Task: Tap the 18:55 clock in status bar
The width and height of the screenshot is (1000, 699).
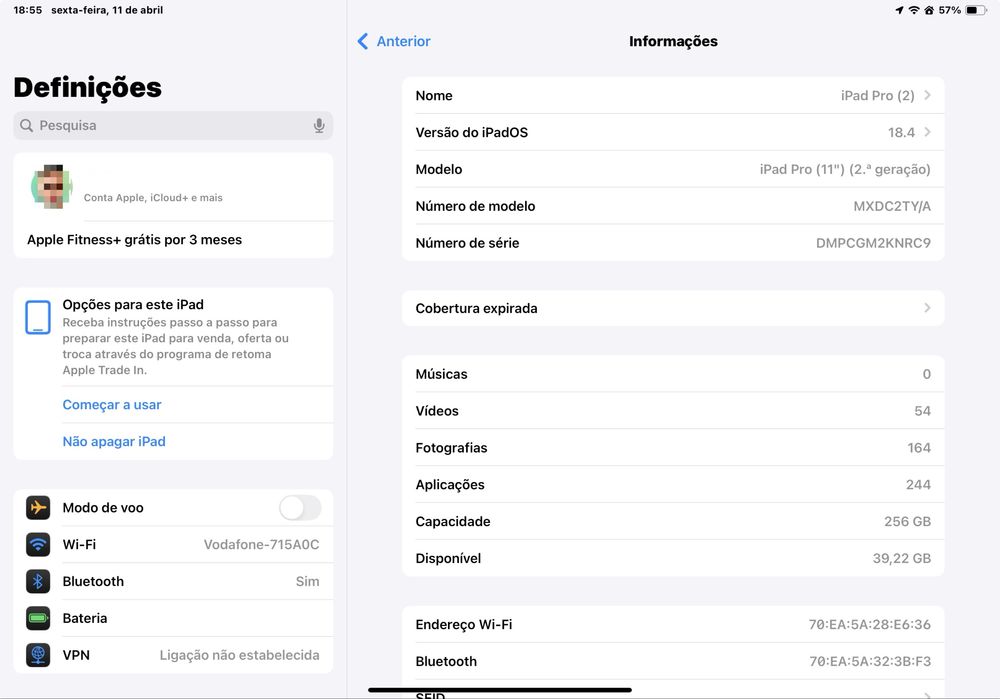Action: 27,10
